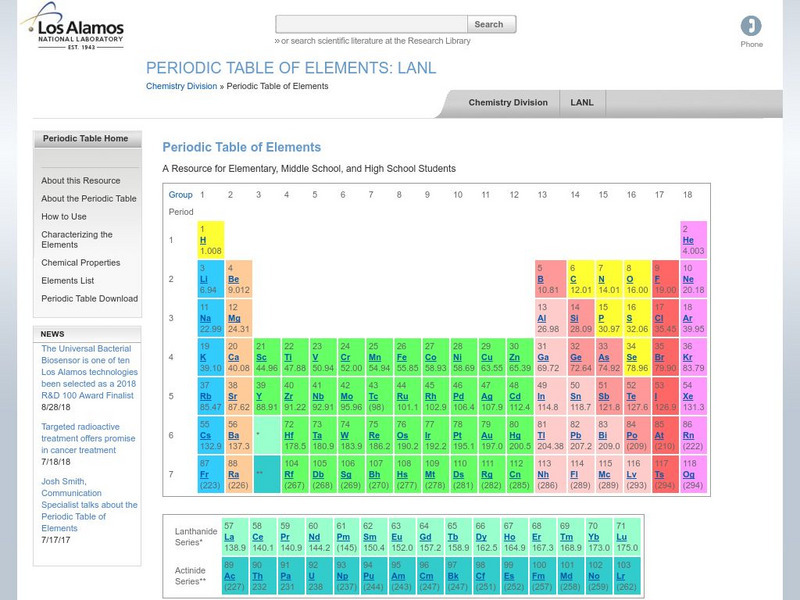This screenshot has width=800, height=600.
Task: Open the Plutonium (Pu) element link
Action: point(369,576)
